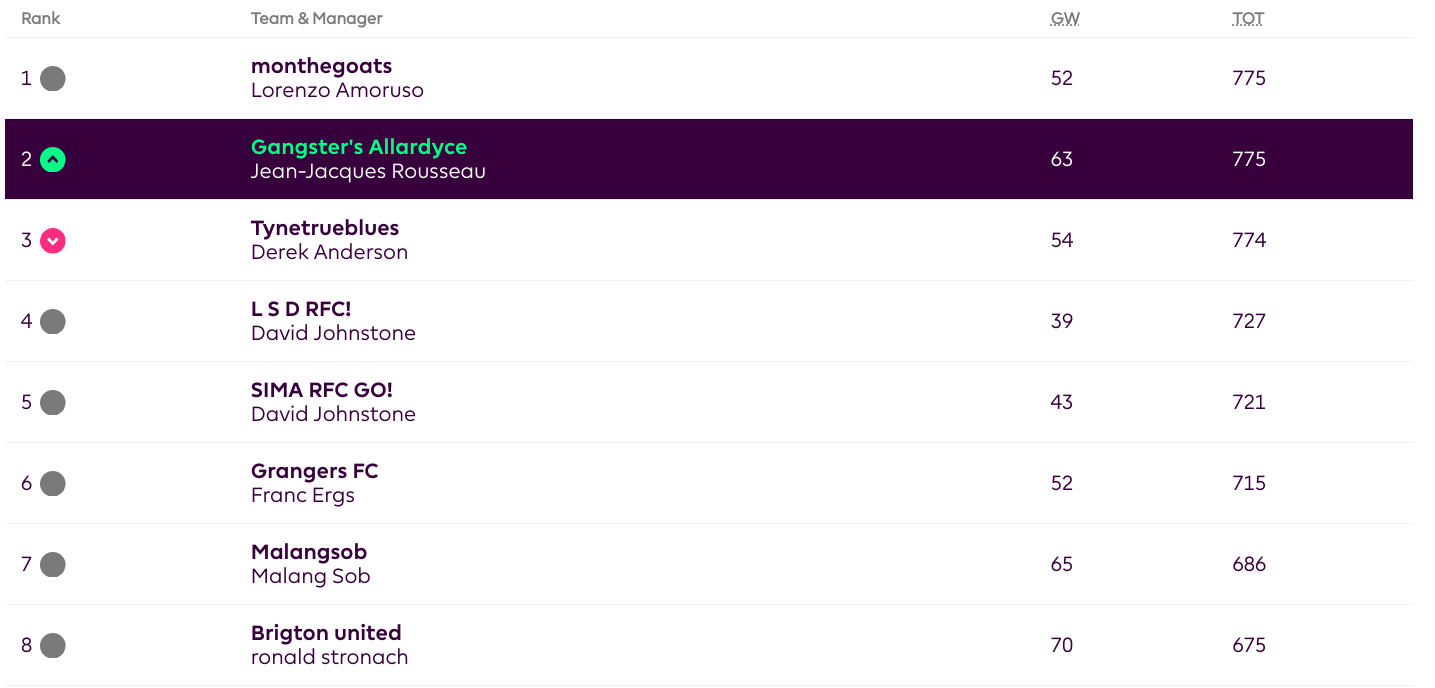This screenshot has width=1435, height=688.
Task: Open the Brigton united team
Action: [x=326, y=633]
